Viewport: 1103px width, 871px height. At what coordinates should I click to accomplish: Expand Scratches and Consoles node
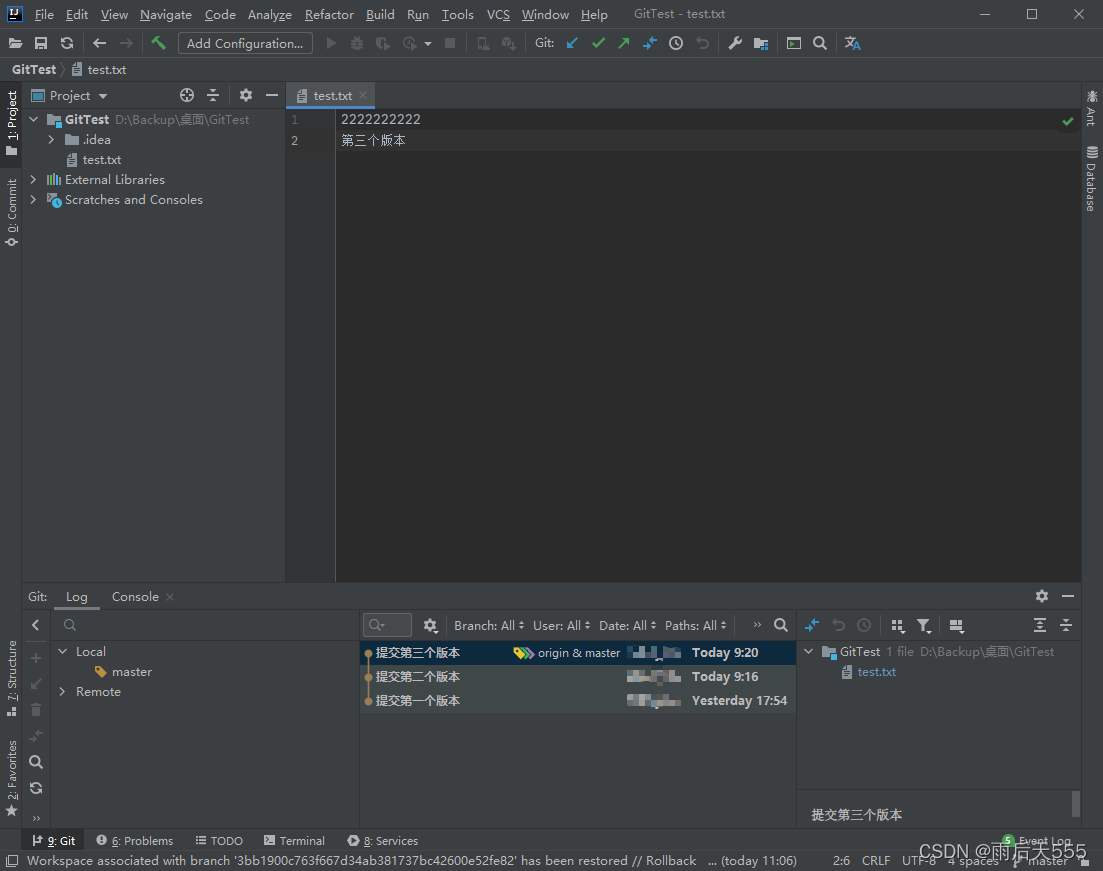tap(33, 200)
